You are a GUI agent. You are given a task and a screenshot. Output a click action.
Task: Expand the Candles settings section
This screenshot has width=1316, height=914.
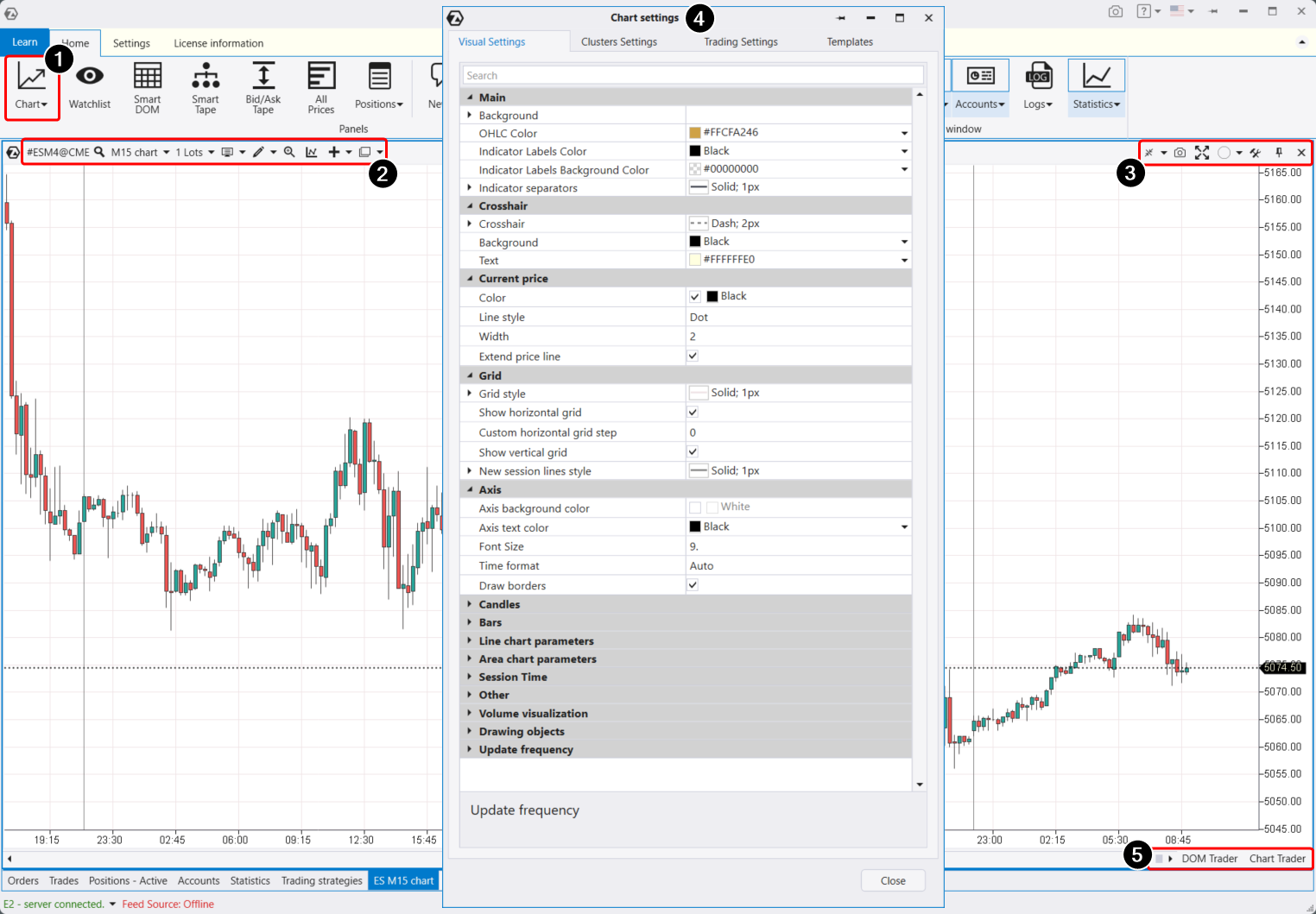[470, 604]
